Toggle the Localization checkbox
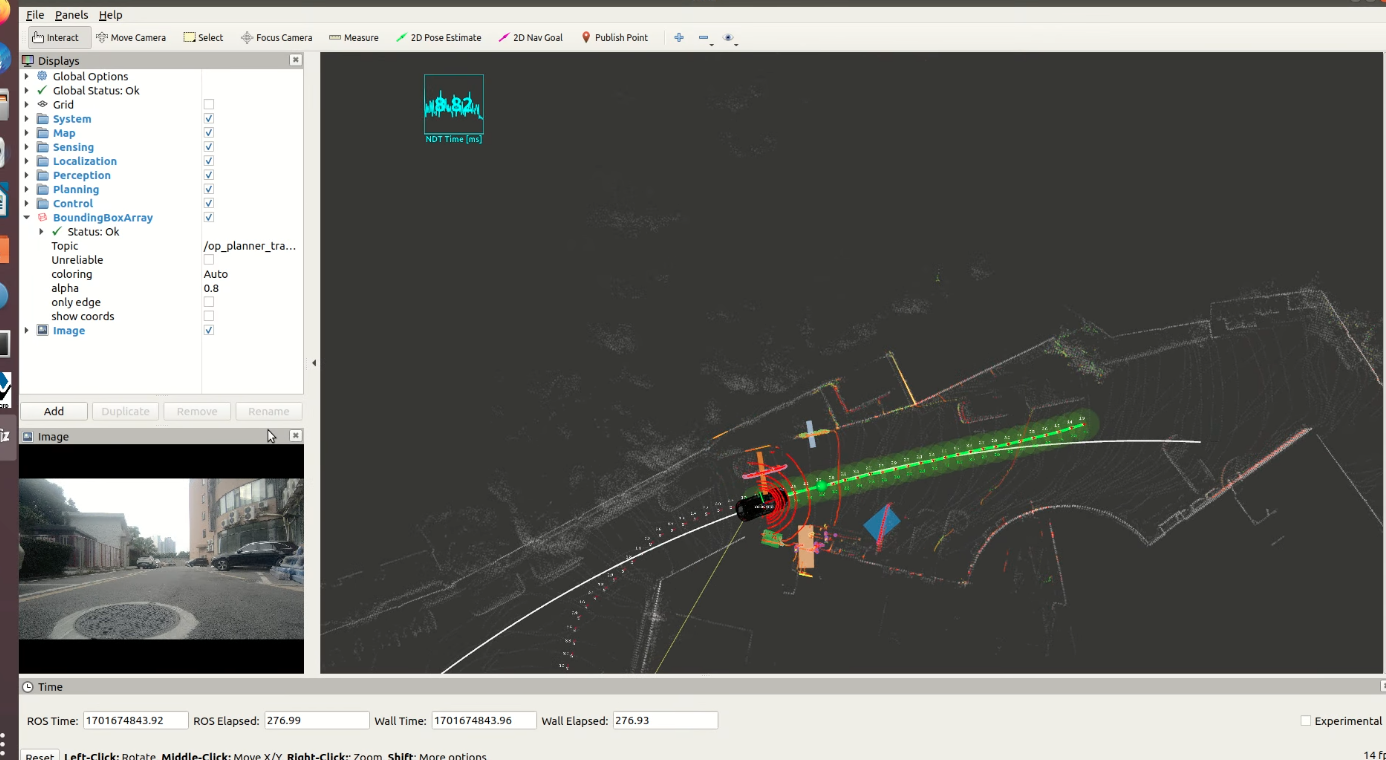Image resolution: width=1386 pixels, height=760 pixels. 209,161
